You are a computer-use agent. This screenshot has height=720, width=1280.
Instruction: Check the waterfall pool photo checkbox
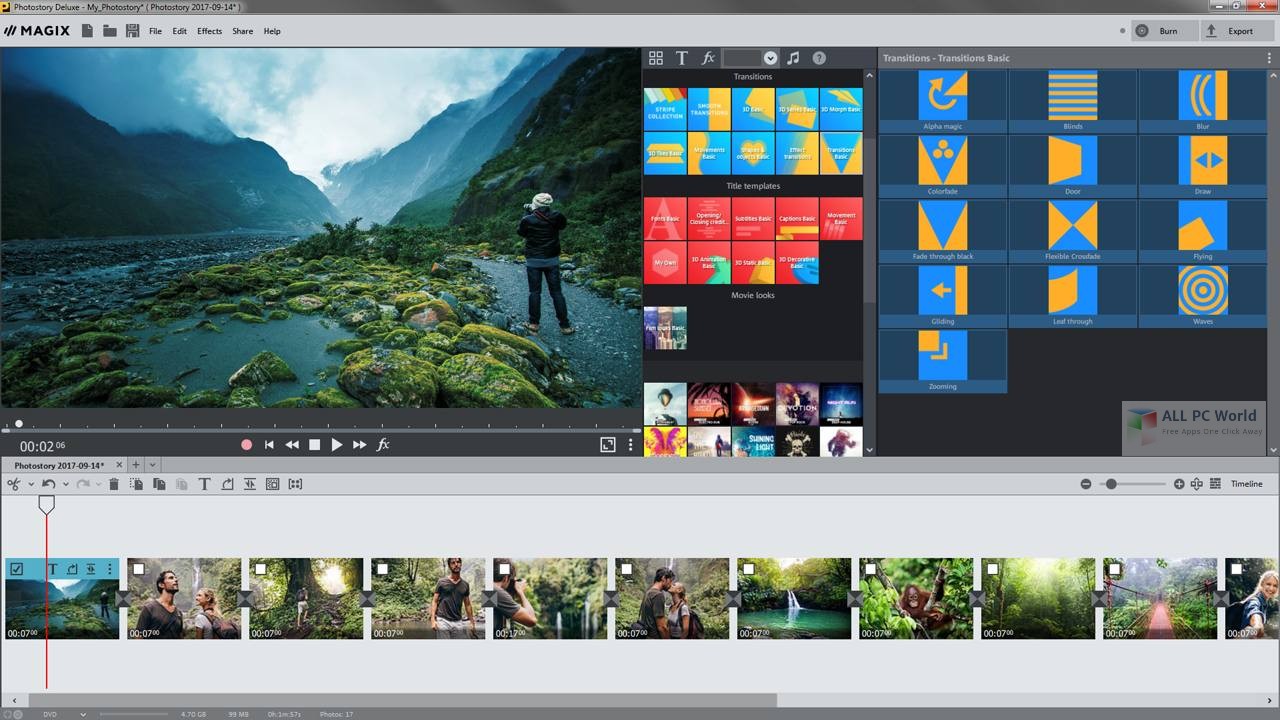[749, 568]
